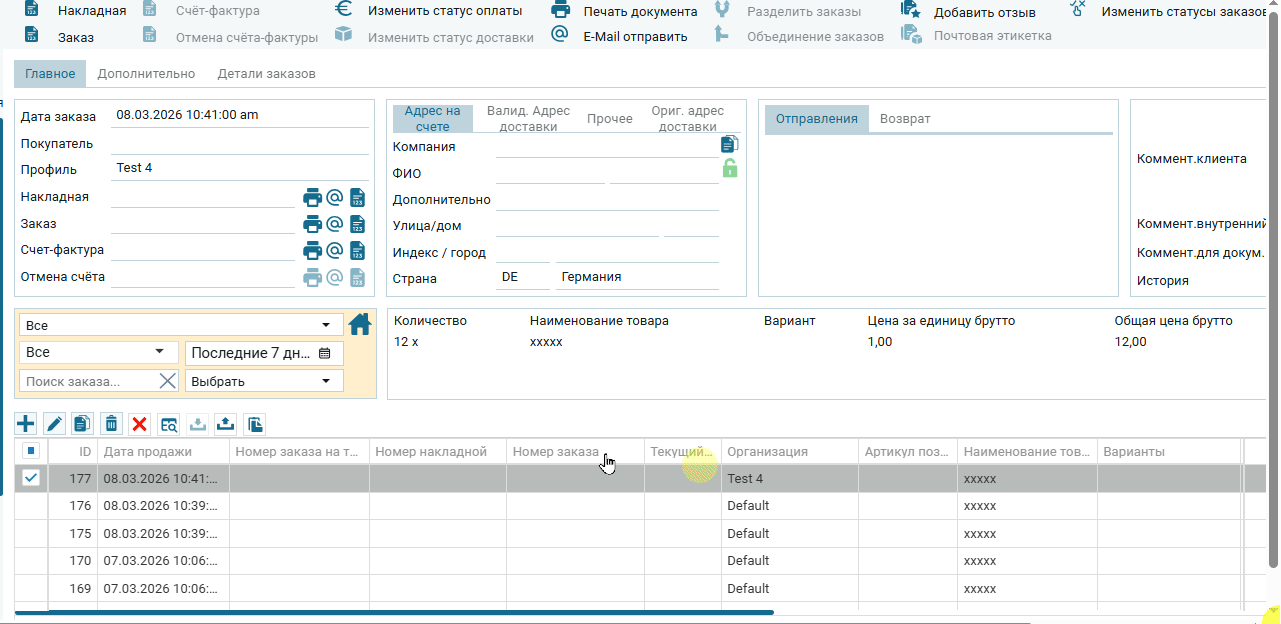1281x624 pixels.
Task: Click the printer icon in the Накладная row
Action: pos(312,198)
